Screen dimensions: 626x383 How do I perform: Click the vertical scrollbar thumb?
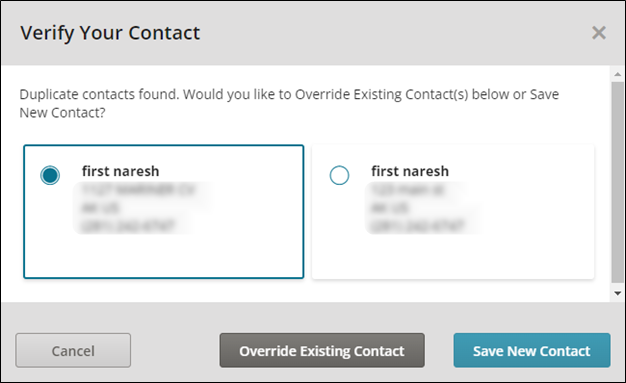[618, 182]
